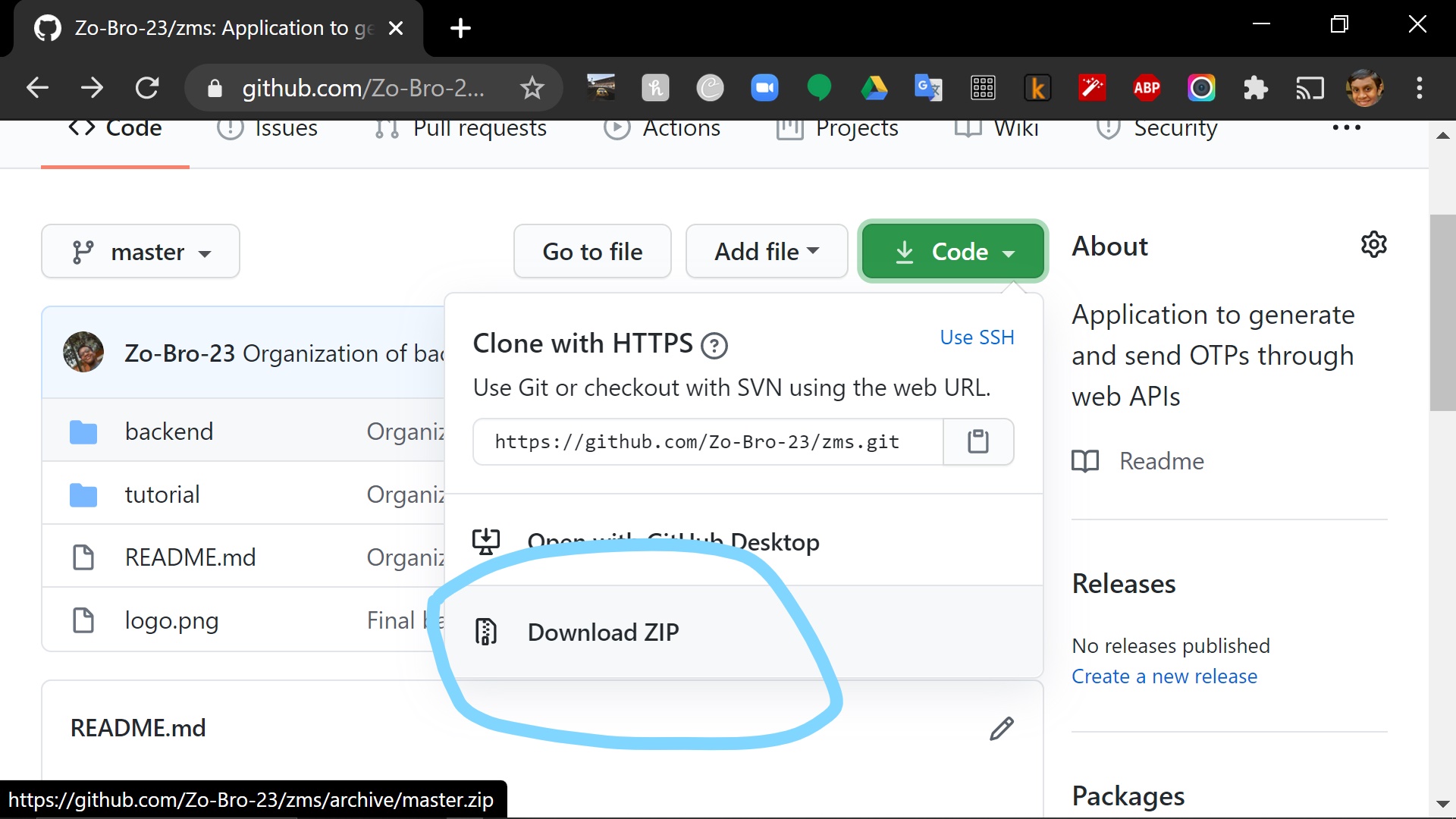Click Use SSH toggle link

pos(978,337)
